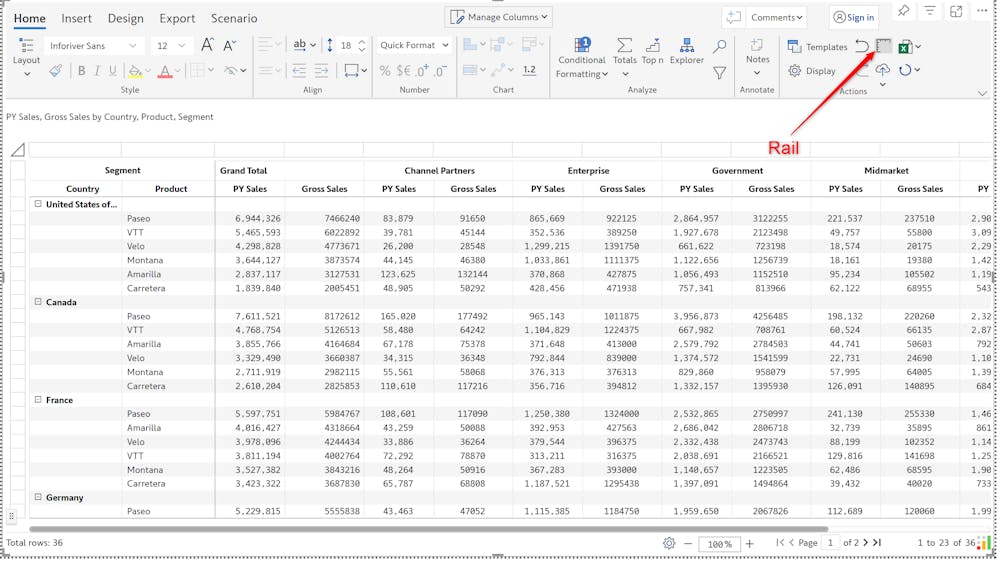The height and width of the screenshot is (561, 1000).
Task: Switch to the Design tab
Action: click(125, 18)
